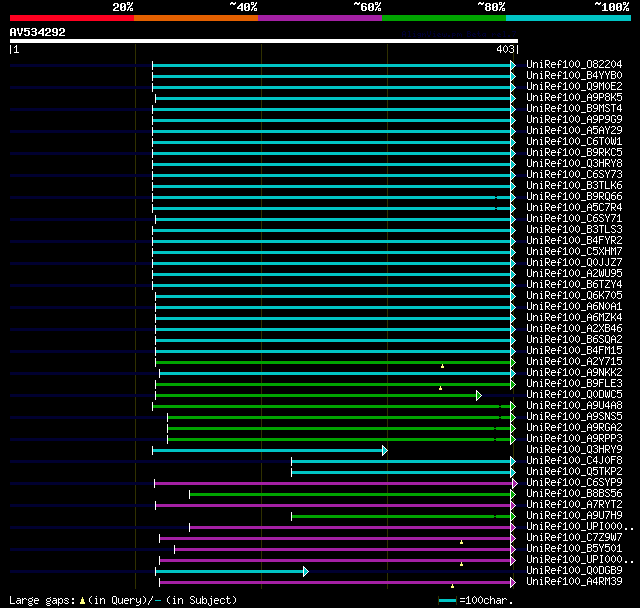
Task: Select the UniRef100_A5C7R4 label
Action: [574, 208]
